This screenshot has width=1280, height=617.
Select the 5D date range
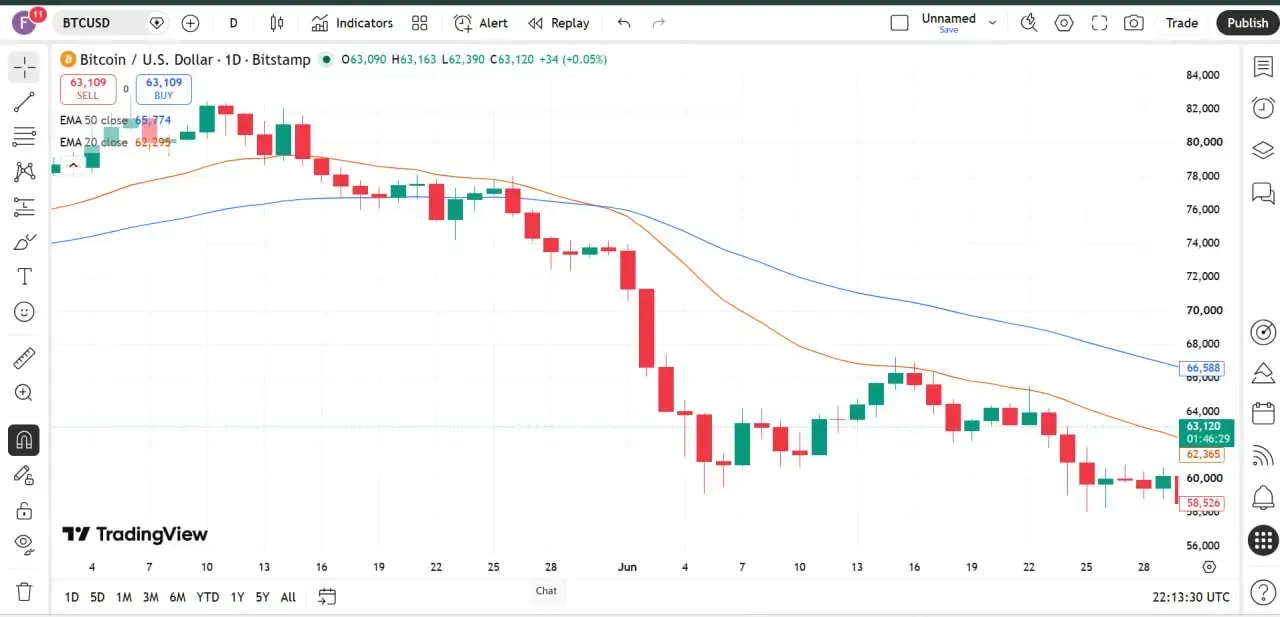point(97,597)
